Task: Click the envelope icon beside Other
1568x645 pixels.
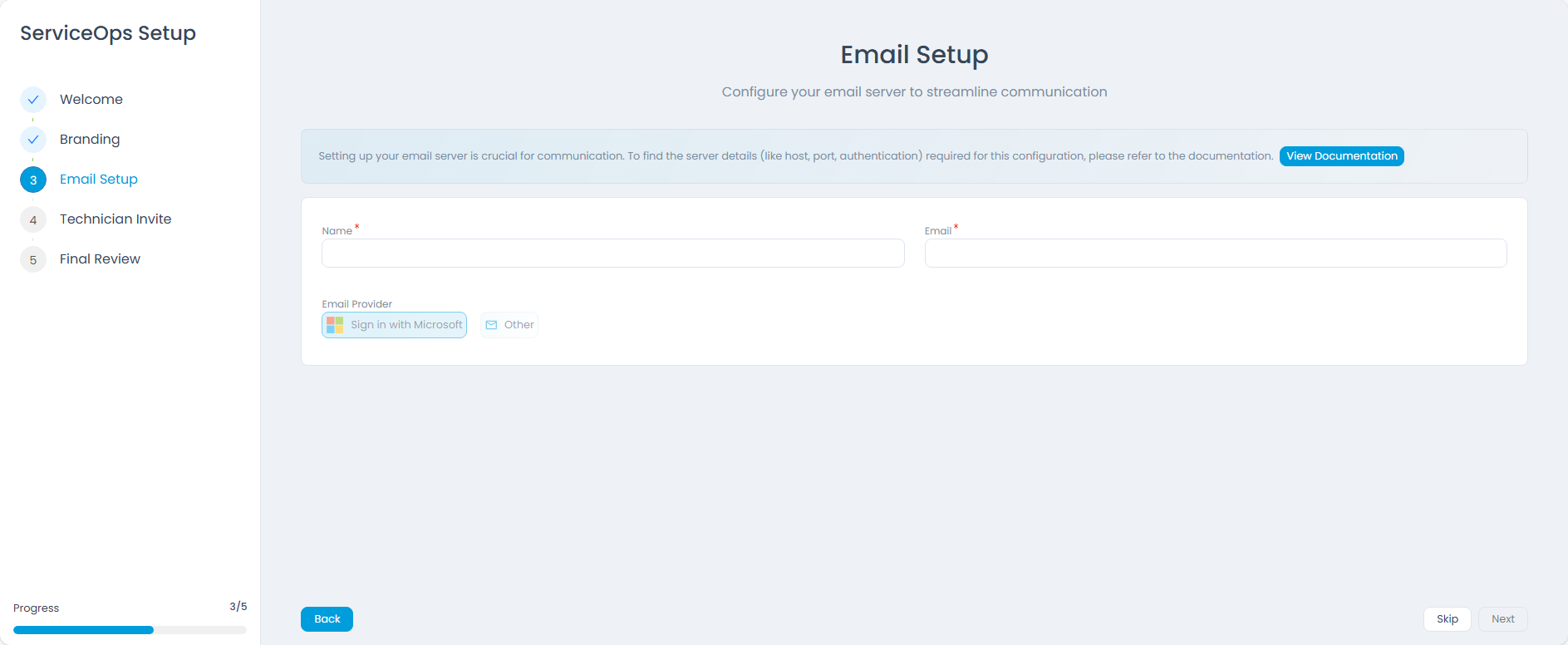Action: click(x=491, y=325)
